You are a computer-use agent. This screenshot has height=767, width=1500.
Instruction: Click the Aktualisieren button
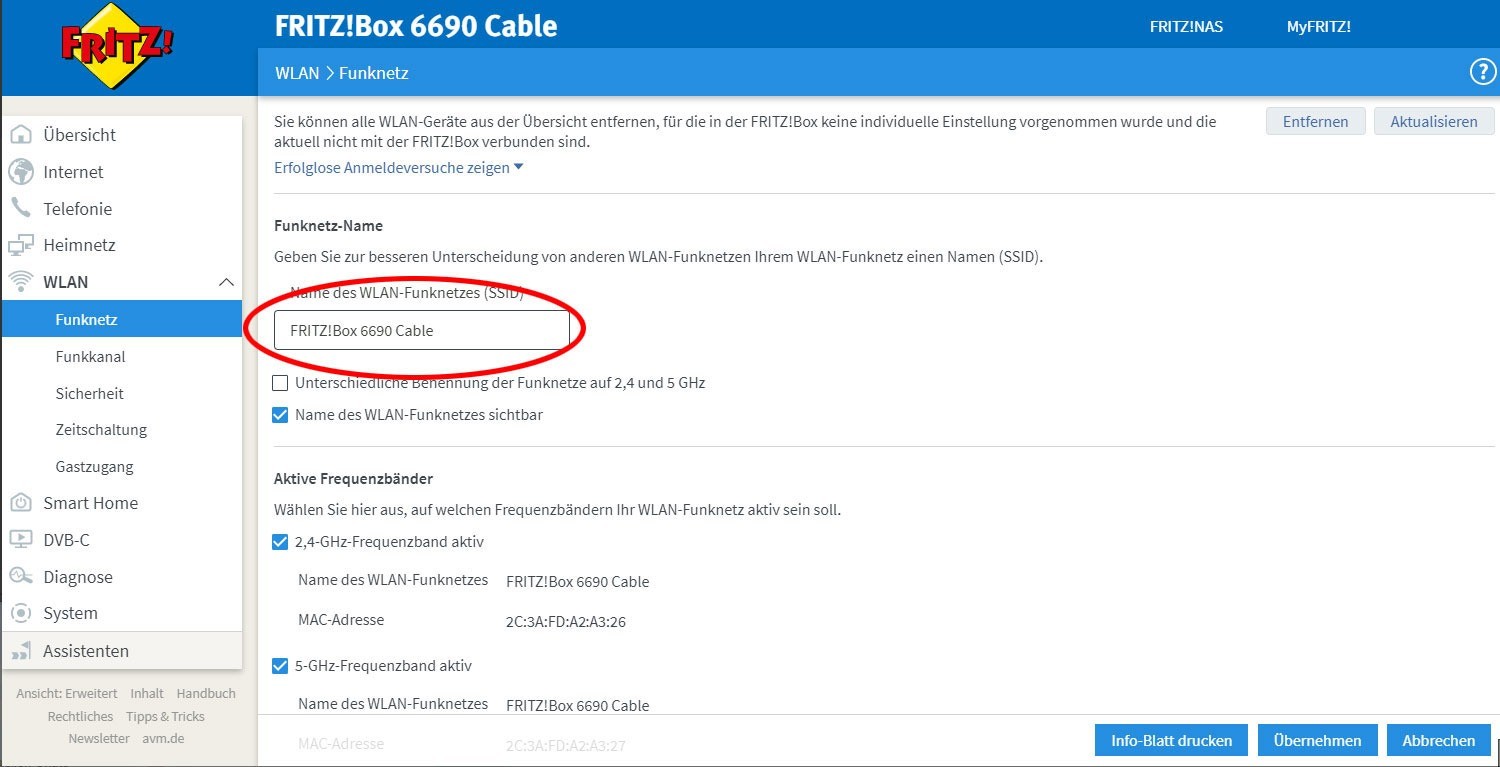pos(1434,121)
